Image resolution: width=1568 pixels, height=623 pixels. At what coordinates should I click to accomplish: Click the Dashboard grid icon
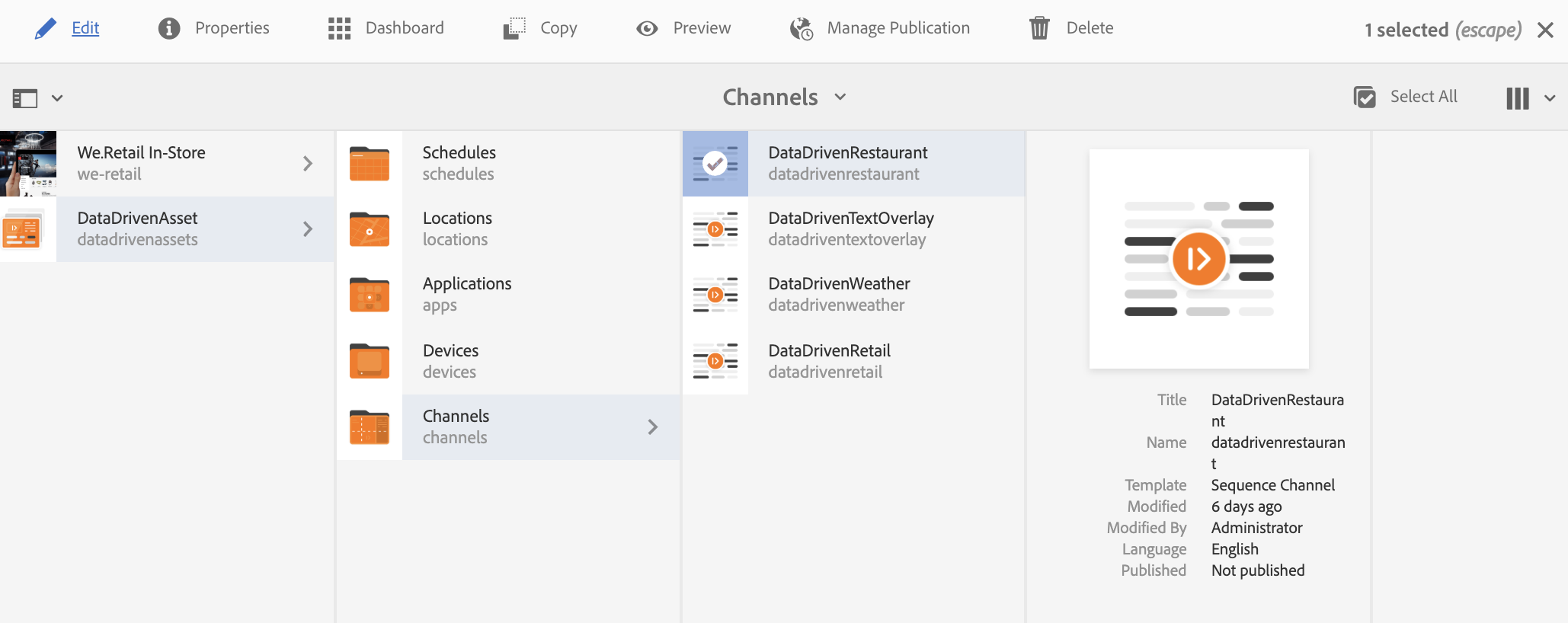pos(339,29)
